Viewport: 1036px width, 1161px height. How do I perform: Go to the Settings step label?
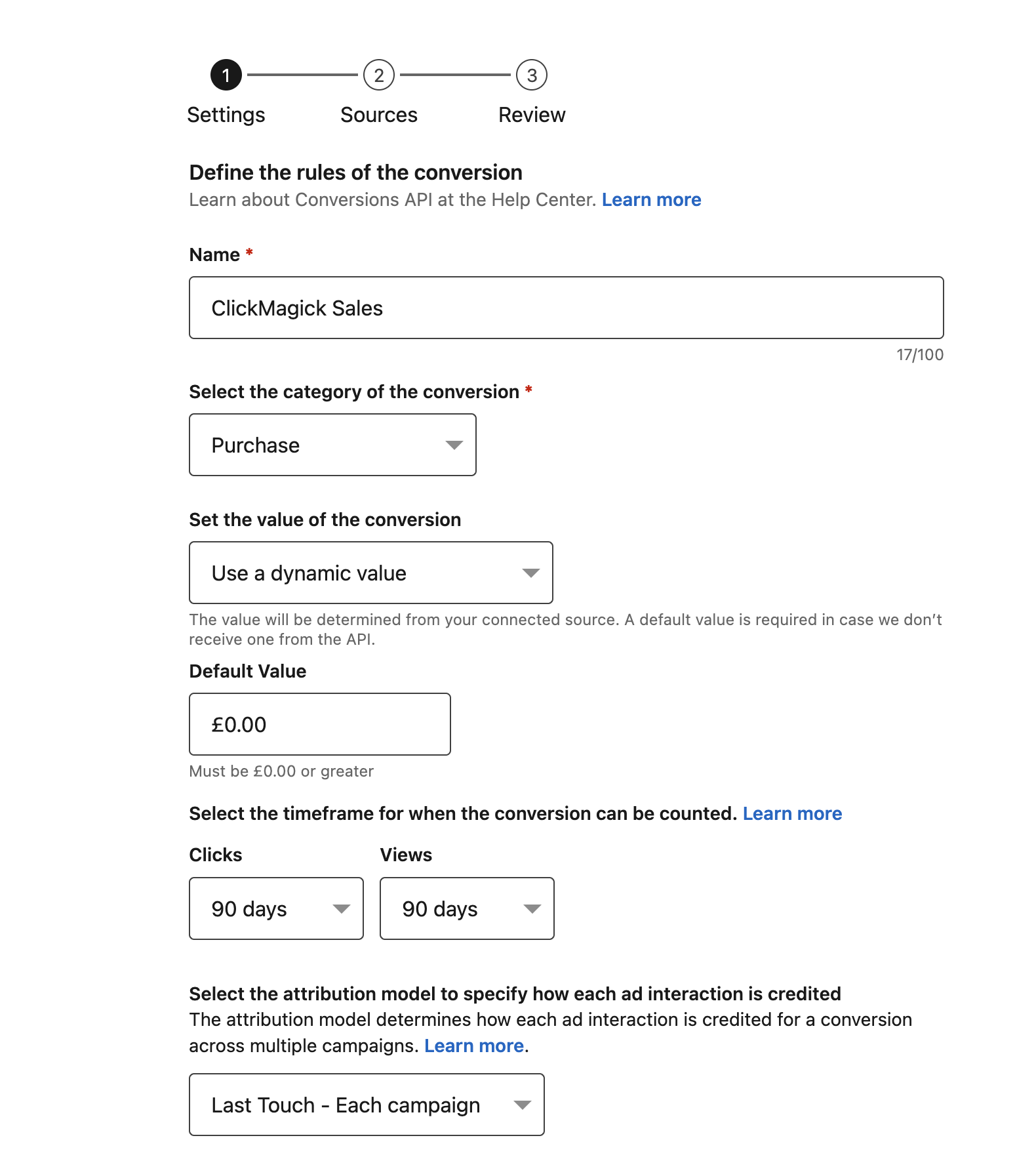(226, 115)
